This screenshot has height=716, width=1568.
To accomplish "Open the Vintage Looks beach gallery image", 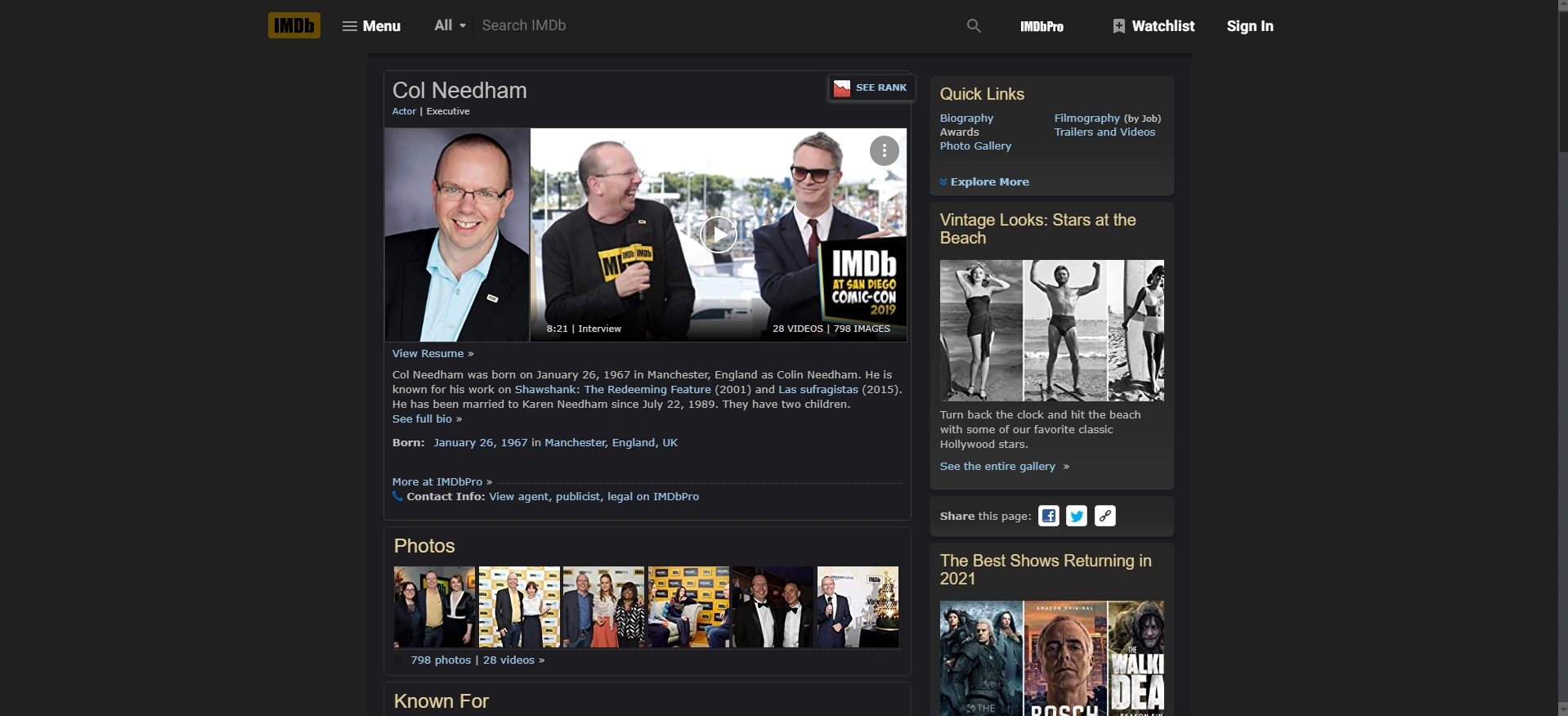I will [x=1052, y=330].
